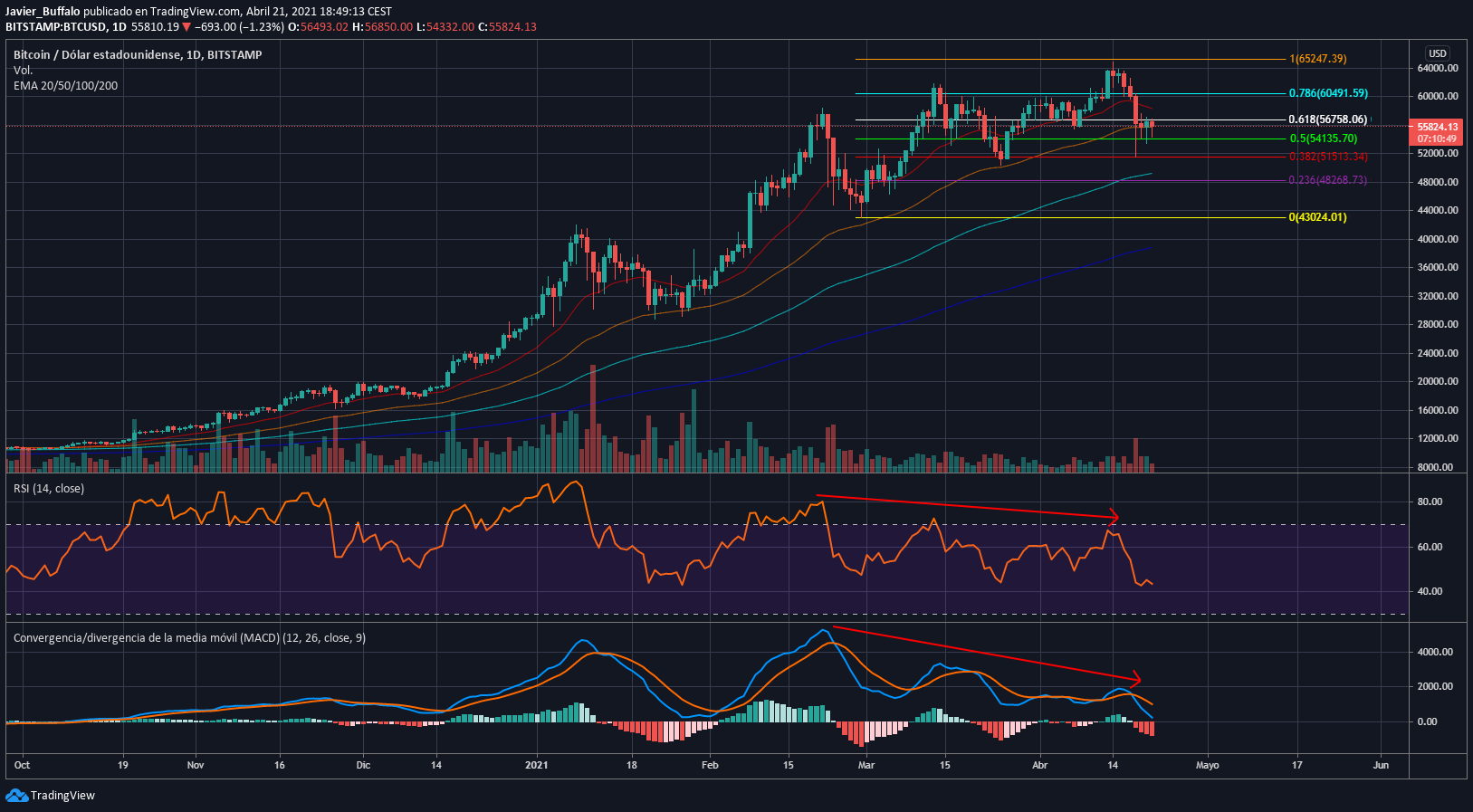The height and width of the screenshot is (812, 1473).
Task: Click the 2021 marker on the time axis
Action: pos(538,765)
